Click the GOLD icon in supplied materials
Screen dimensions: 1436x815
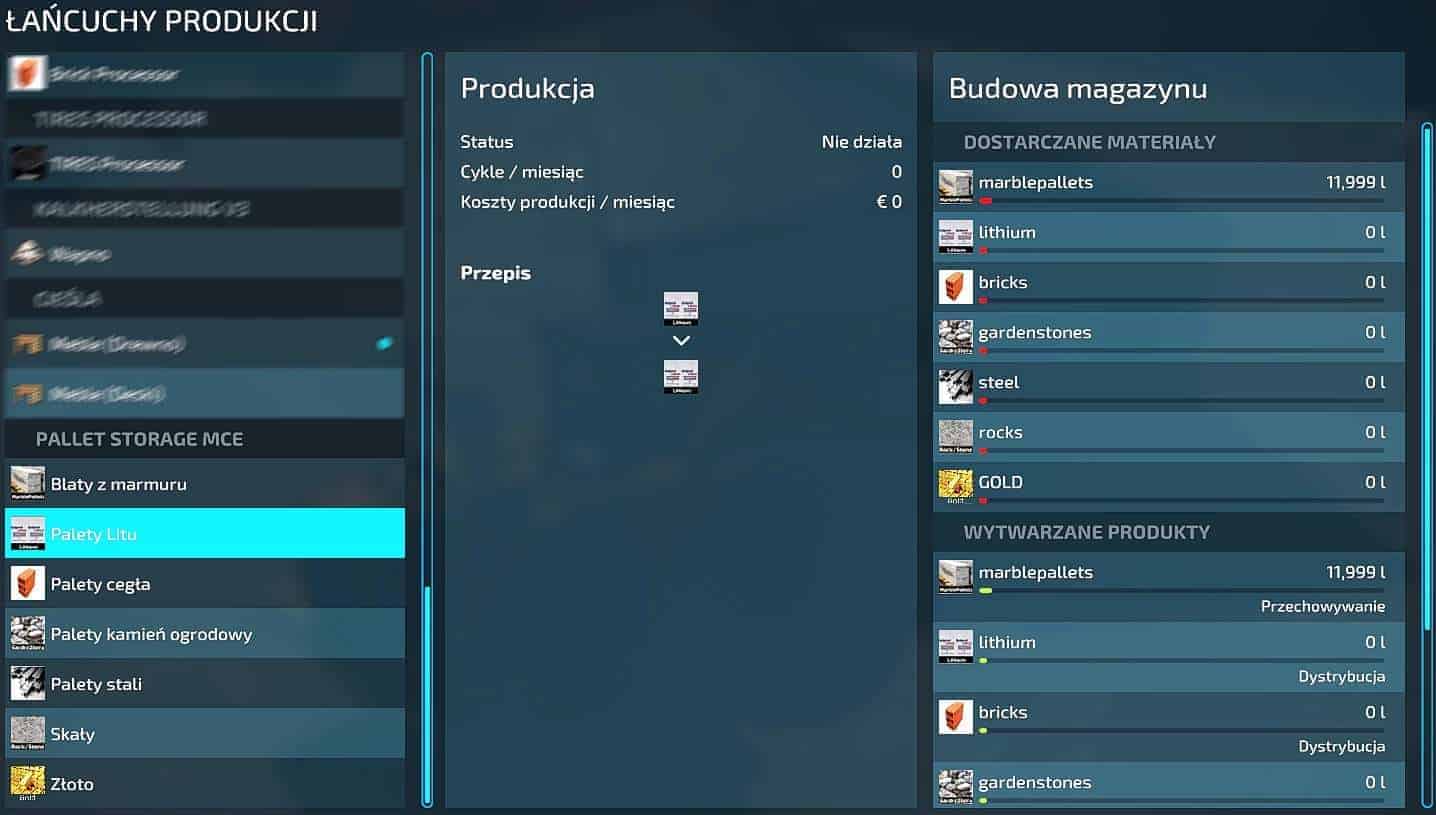click(955, 486)
